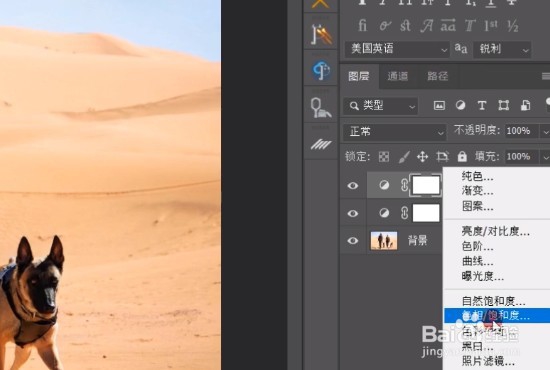Switch to the 通道 tab
The width and height of the screenshot is (550, 370).
point(398,76)
